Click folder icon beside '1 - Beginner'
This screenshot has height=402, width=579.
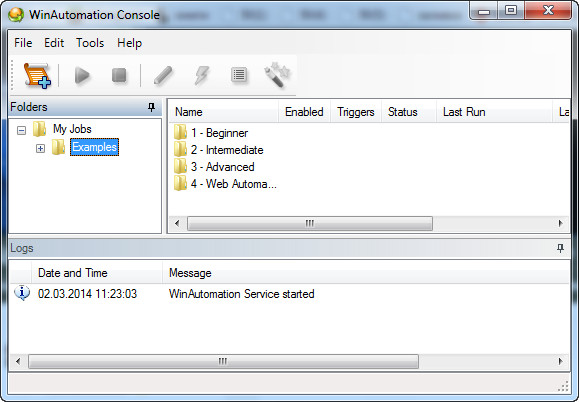180,132
